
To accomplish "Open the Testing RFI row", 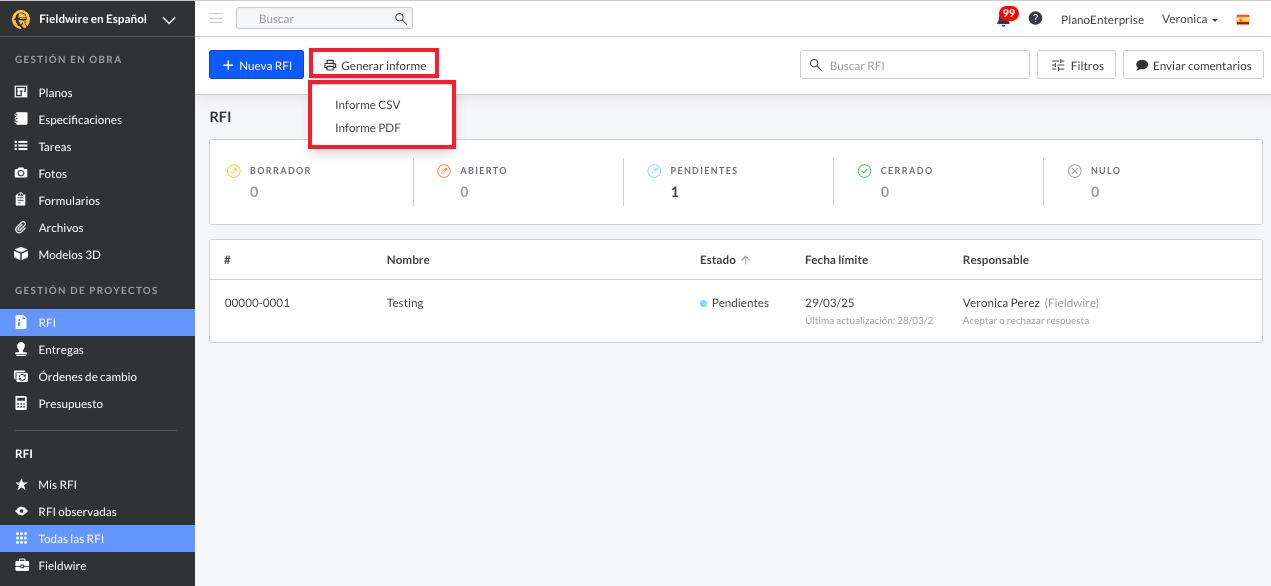I will coord(405,303).
